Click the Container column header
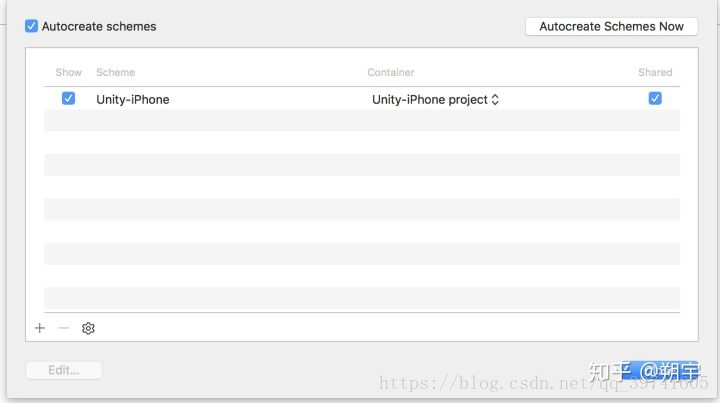 (391, 73)
